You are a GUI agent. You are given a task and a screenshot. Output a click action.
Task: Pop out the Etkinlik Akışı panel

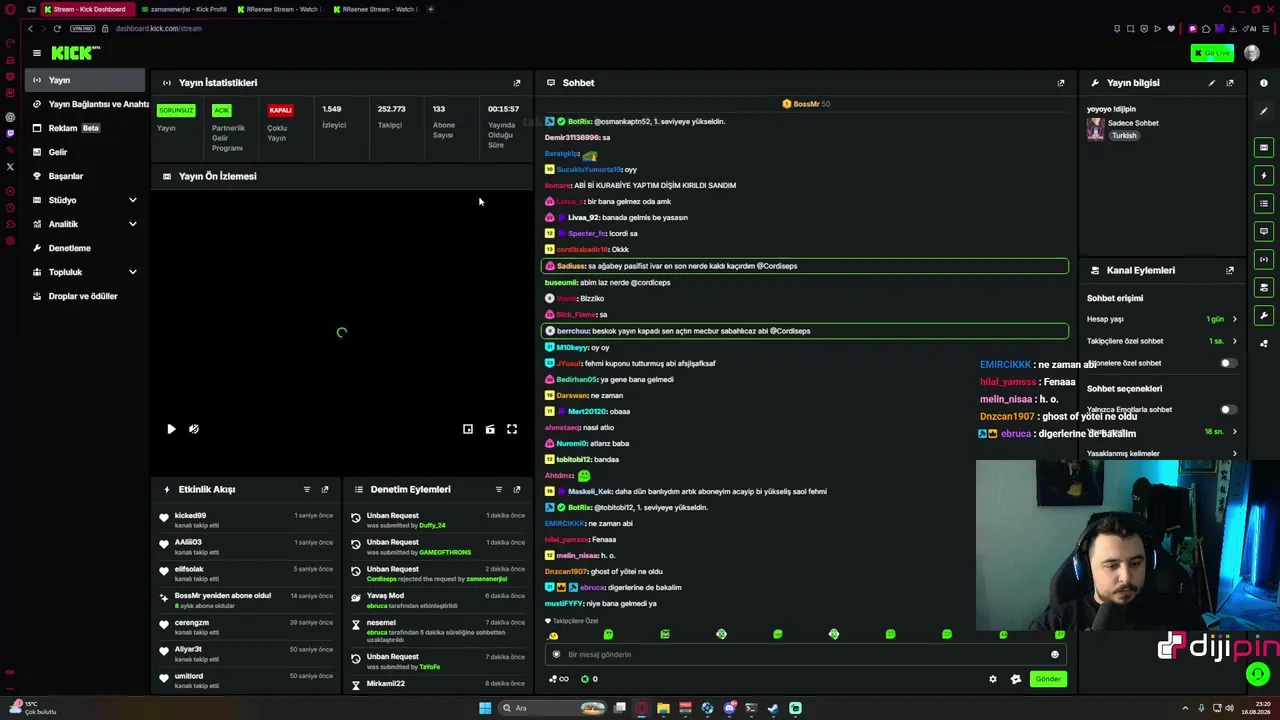coord(325,489)
